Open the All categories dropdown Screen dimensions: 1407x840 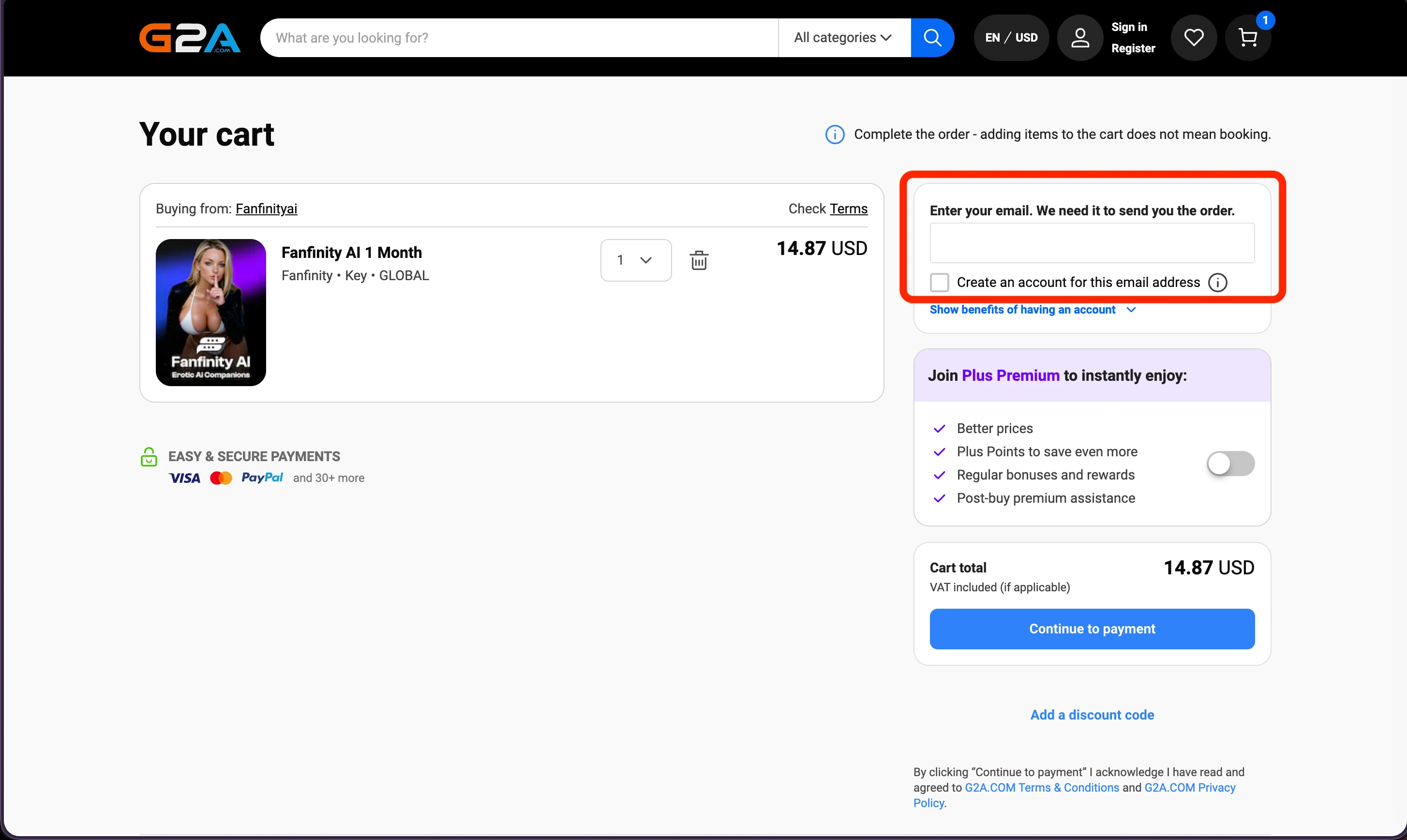844,38
